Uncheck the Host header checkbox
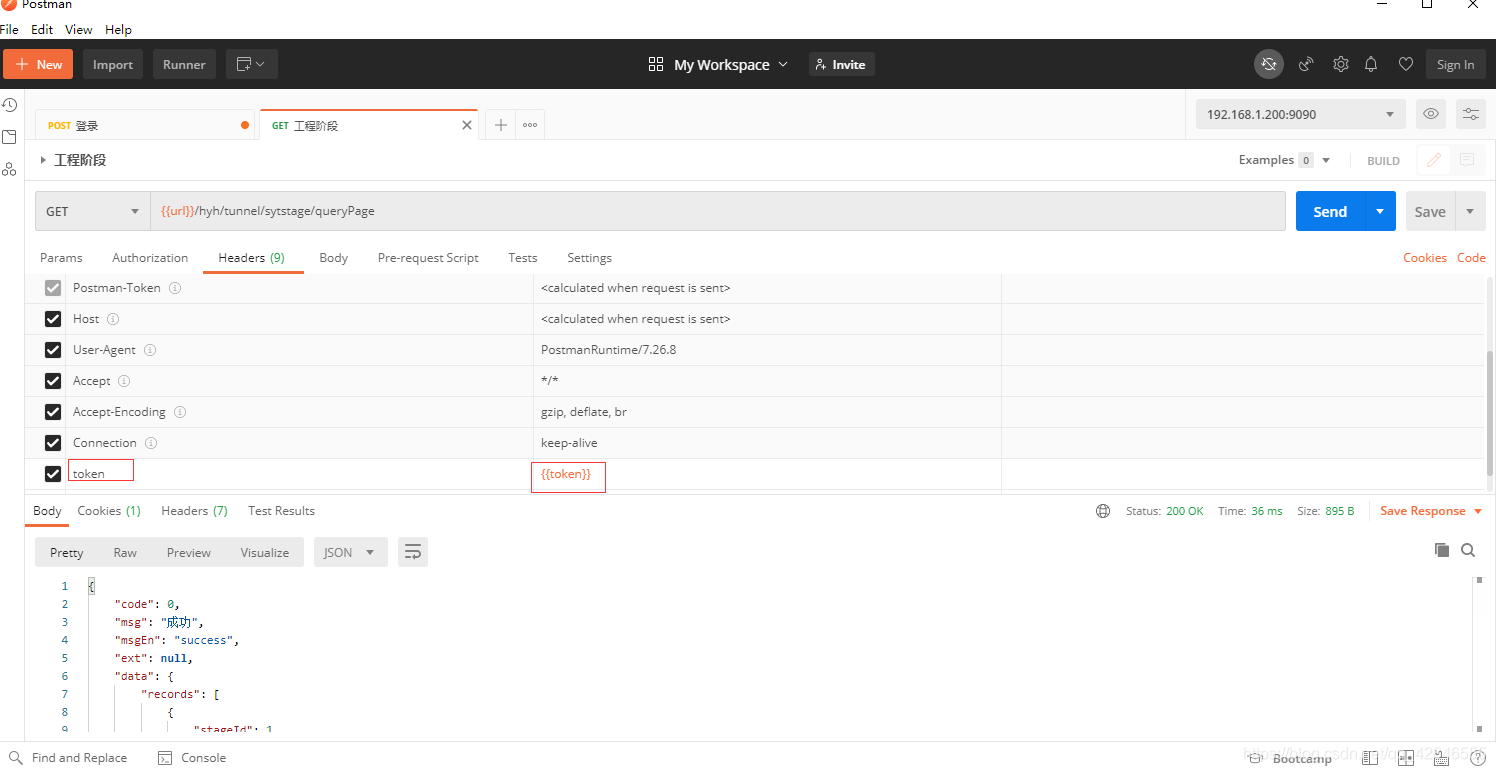This screenshot has width=1496, height=772. [53, 319]
